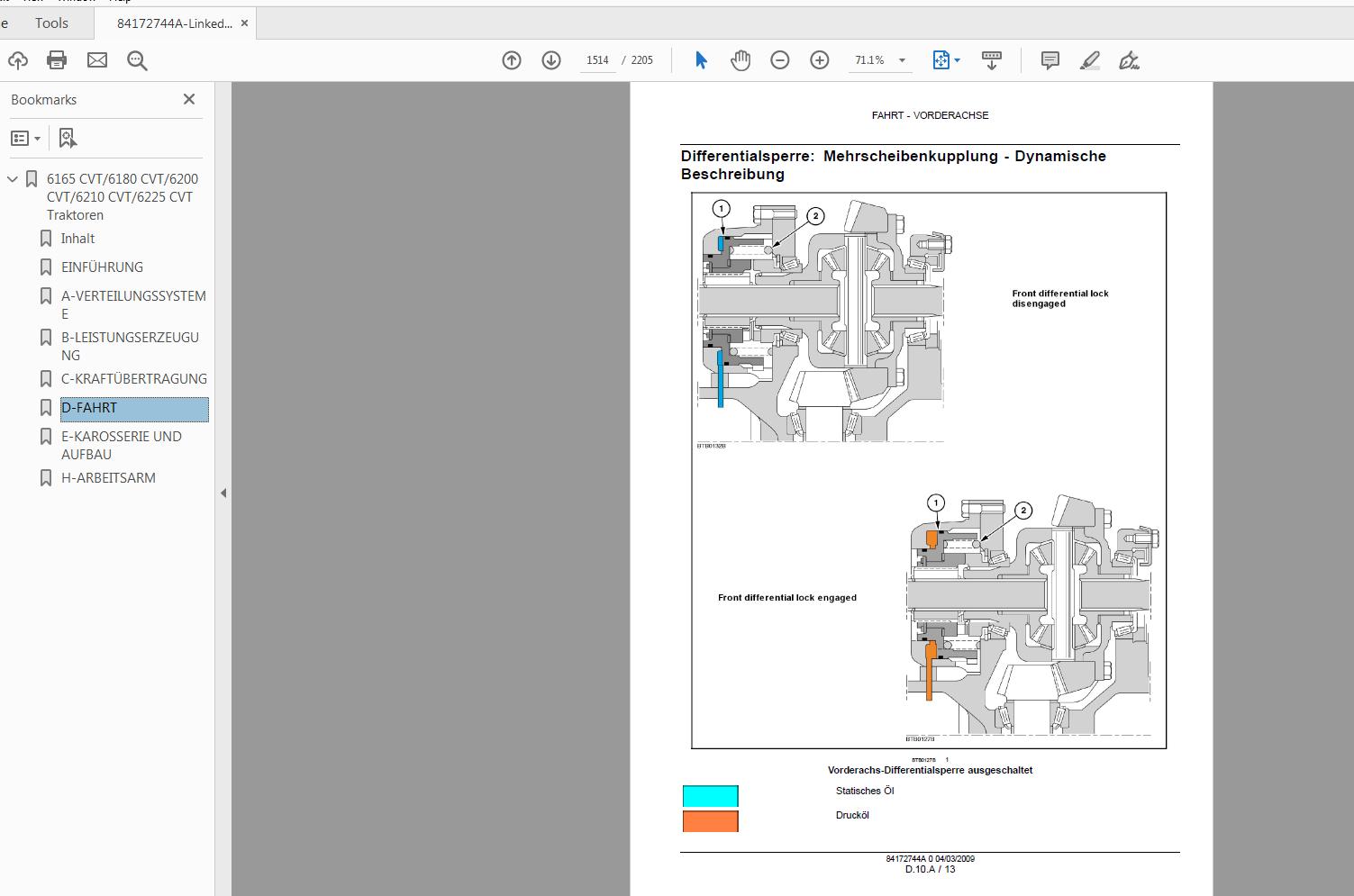Open the bookmark options dropdown menu
Viewport: 1354px width, 896px height.
(x=25, y=138)
